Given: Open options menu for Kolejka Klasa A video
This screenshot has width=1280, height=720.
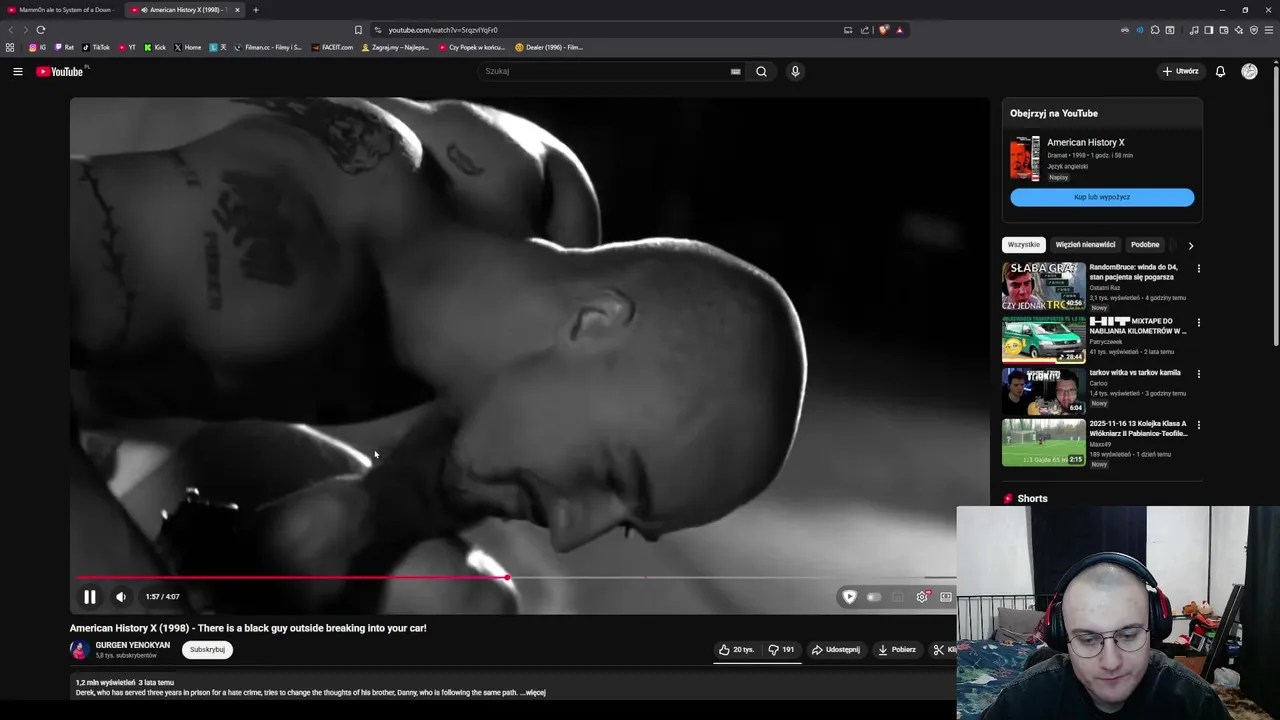Looking at the screenshot, I should 1198,424.
